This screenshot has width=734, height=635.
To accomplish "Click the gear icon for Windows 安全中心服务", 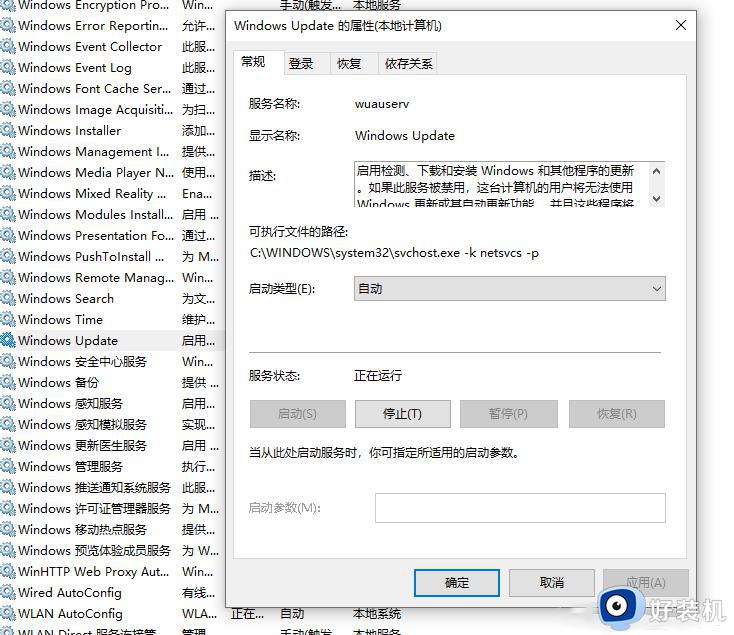I will pos(8,361).
